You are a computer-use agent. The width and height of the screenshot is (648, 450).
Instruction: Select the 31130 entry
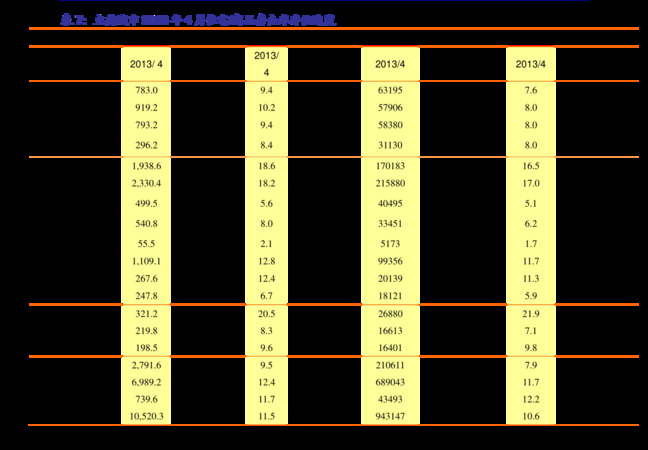(x=390, y=145)
